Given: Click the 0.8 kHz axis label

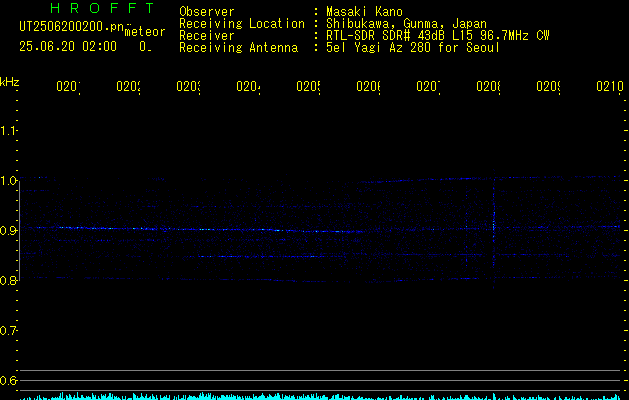Looking at the screenshot, I should pyautogui.click(x=9, y=280).
